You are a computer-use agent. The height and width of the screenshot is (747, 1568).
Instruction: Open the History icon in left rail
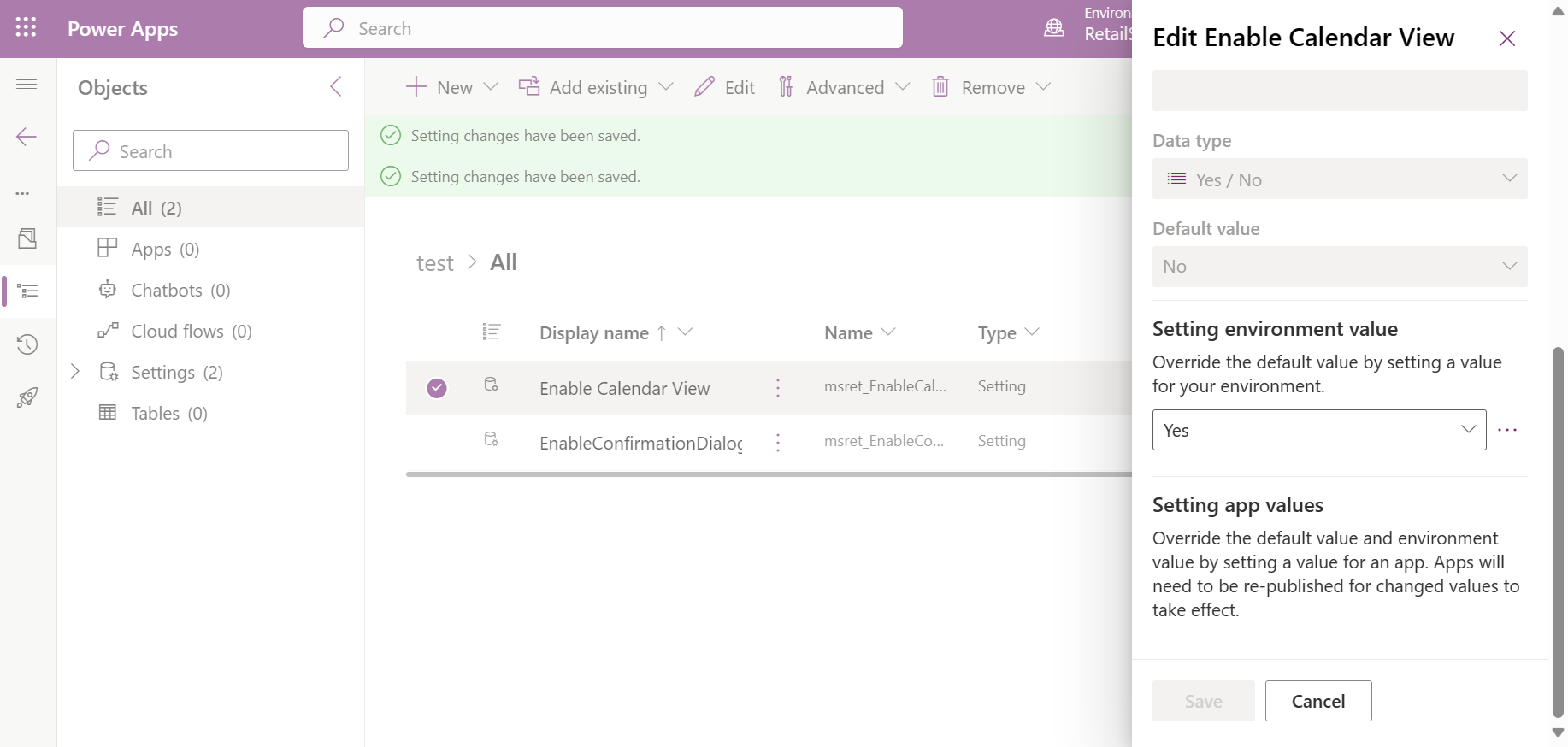click(27, 344)
